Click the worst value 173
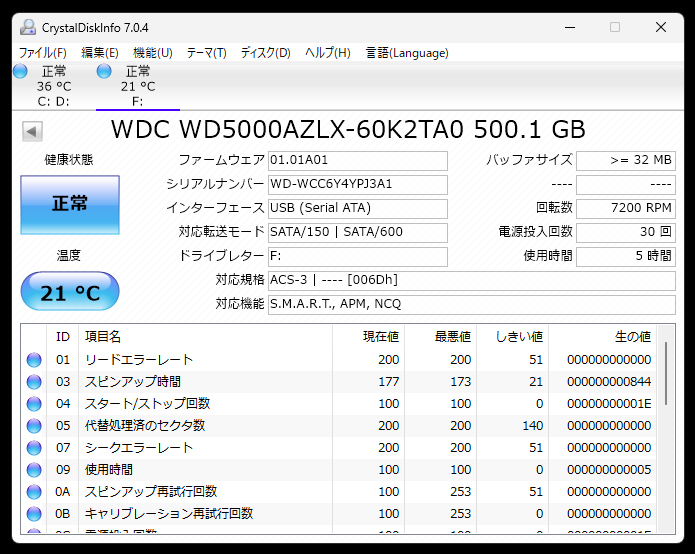The image size is (695, 554). pos(461,382)
